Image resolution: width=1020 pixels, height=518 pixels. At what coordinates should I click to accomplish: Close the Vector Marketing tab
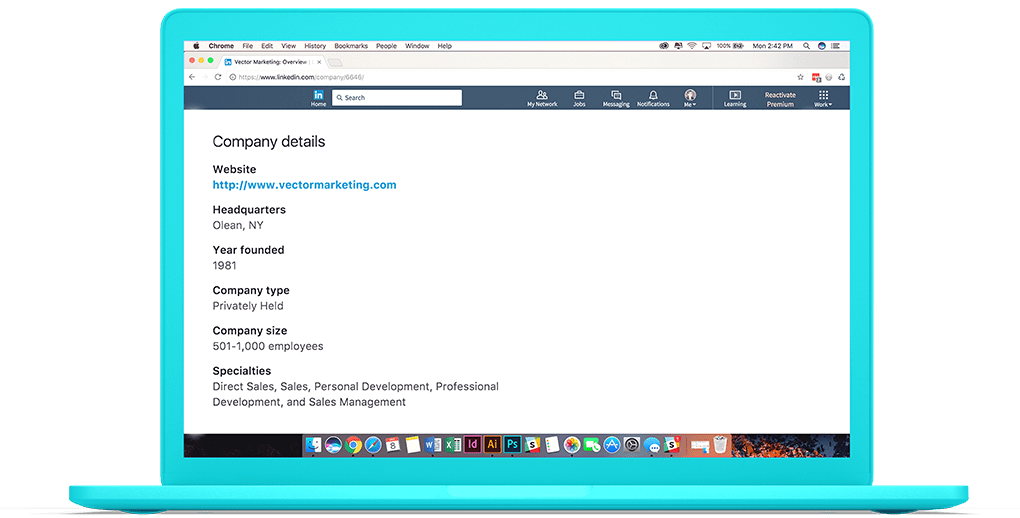click(319, 62)
